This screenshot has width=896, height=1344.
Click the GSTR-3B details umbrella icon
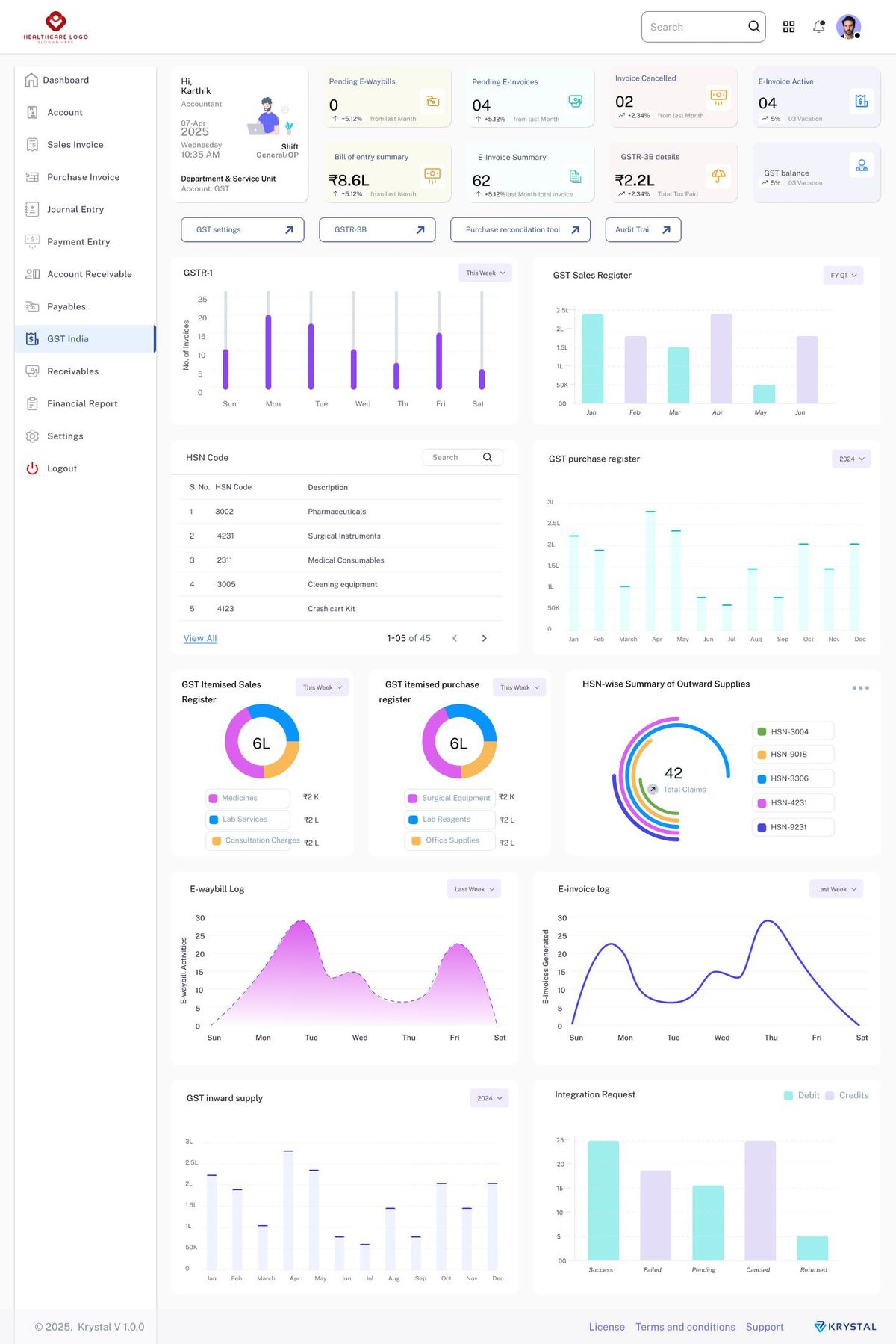point(718,176)
